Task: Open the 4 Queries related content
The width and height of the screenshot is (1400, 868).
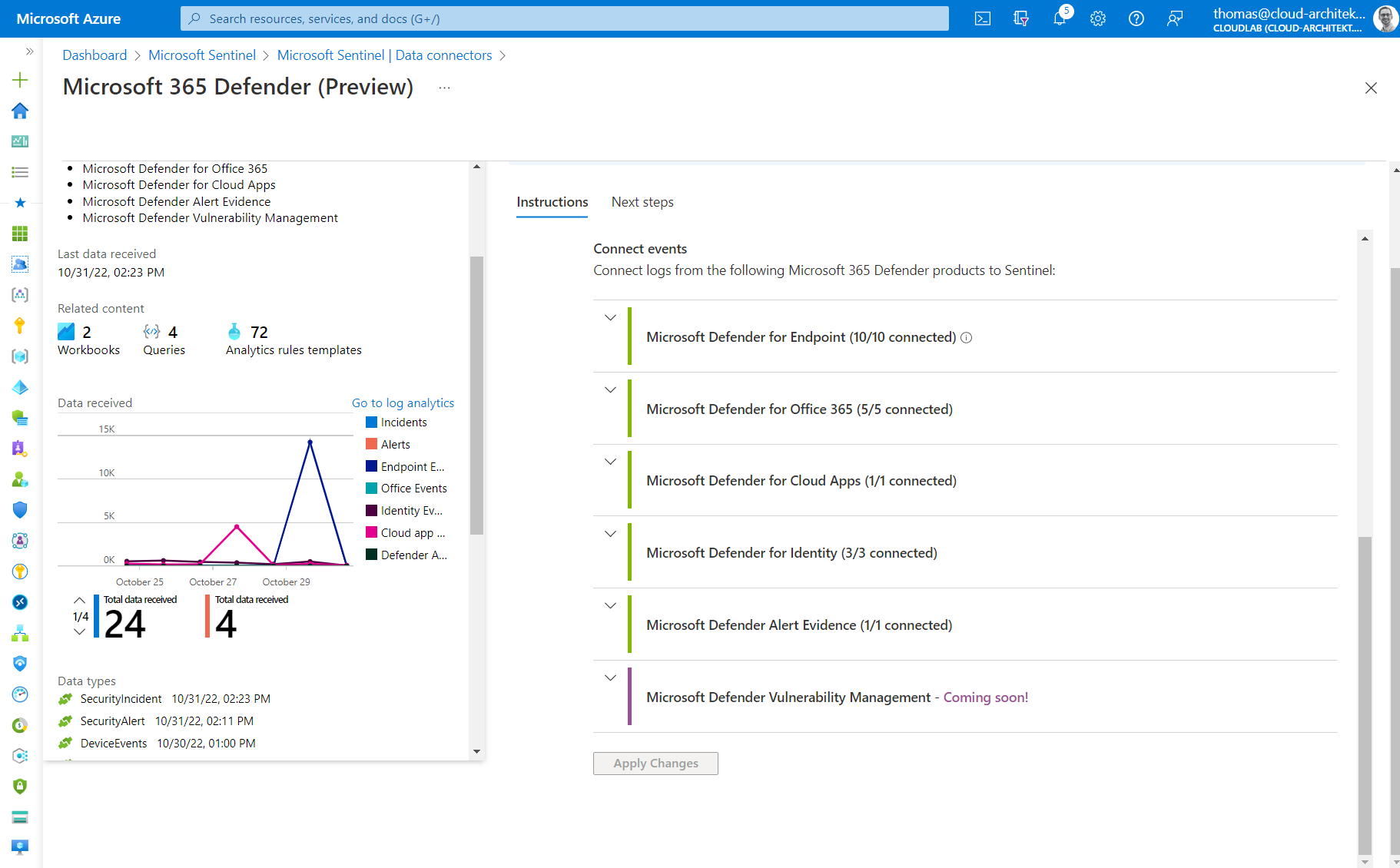Action: [164, 340]
